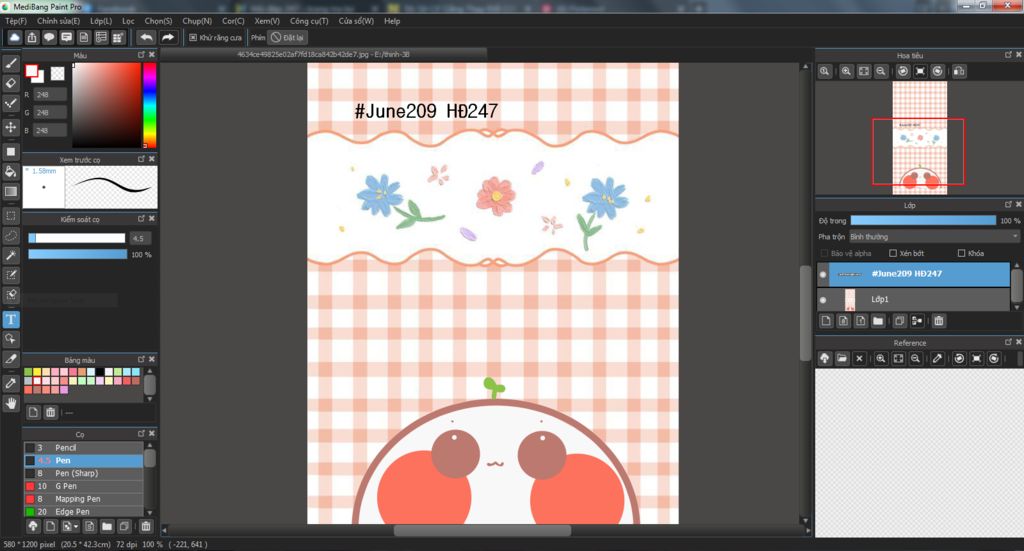Screen dimensions: 1024x551
Task: Select the Eyedropper tool above the Hand tool
Action: coord(10,383)
